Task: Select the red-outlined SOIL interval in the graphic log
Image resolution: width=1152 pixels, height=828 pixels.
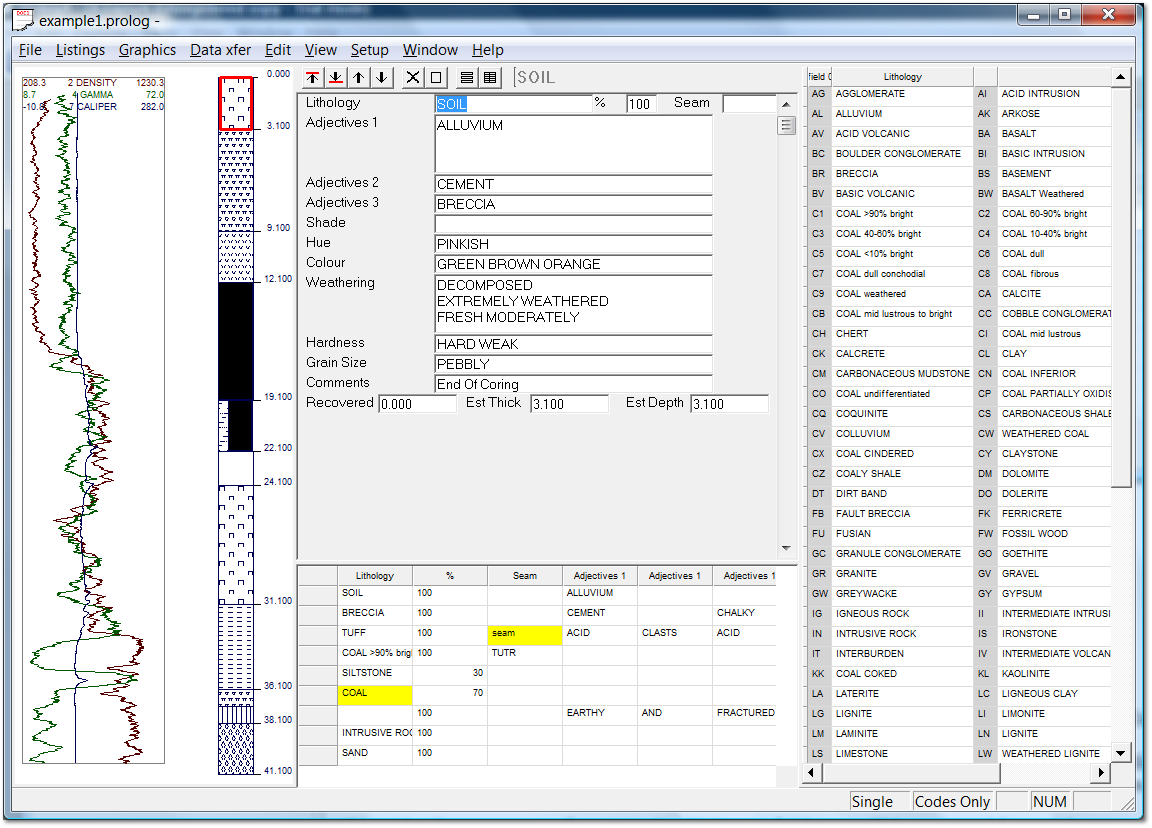Action: coord(236,103)
